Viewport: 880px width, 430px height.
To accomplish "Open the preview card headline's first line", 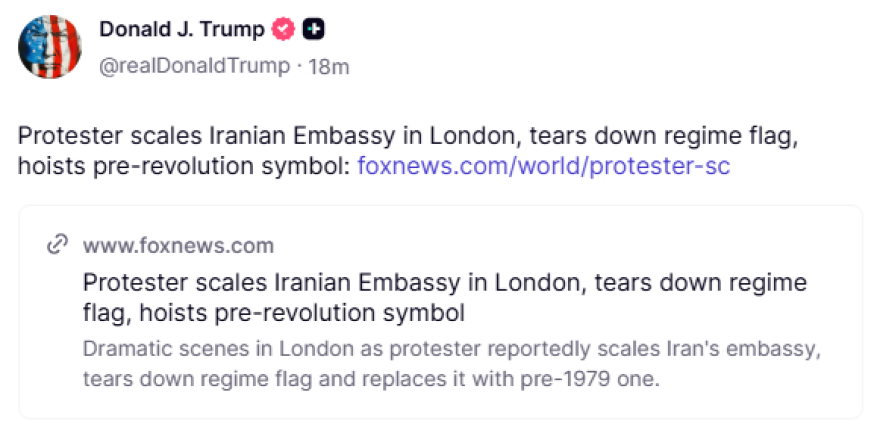I will point(445,281).
